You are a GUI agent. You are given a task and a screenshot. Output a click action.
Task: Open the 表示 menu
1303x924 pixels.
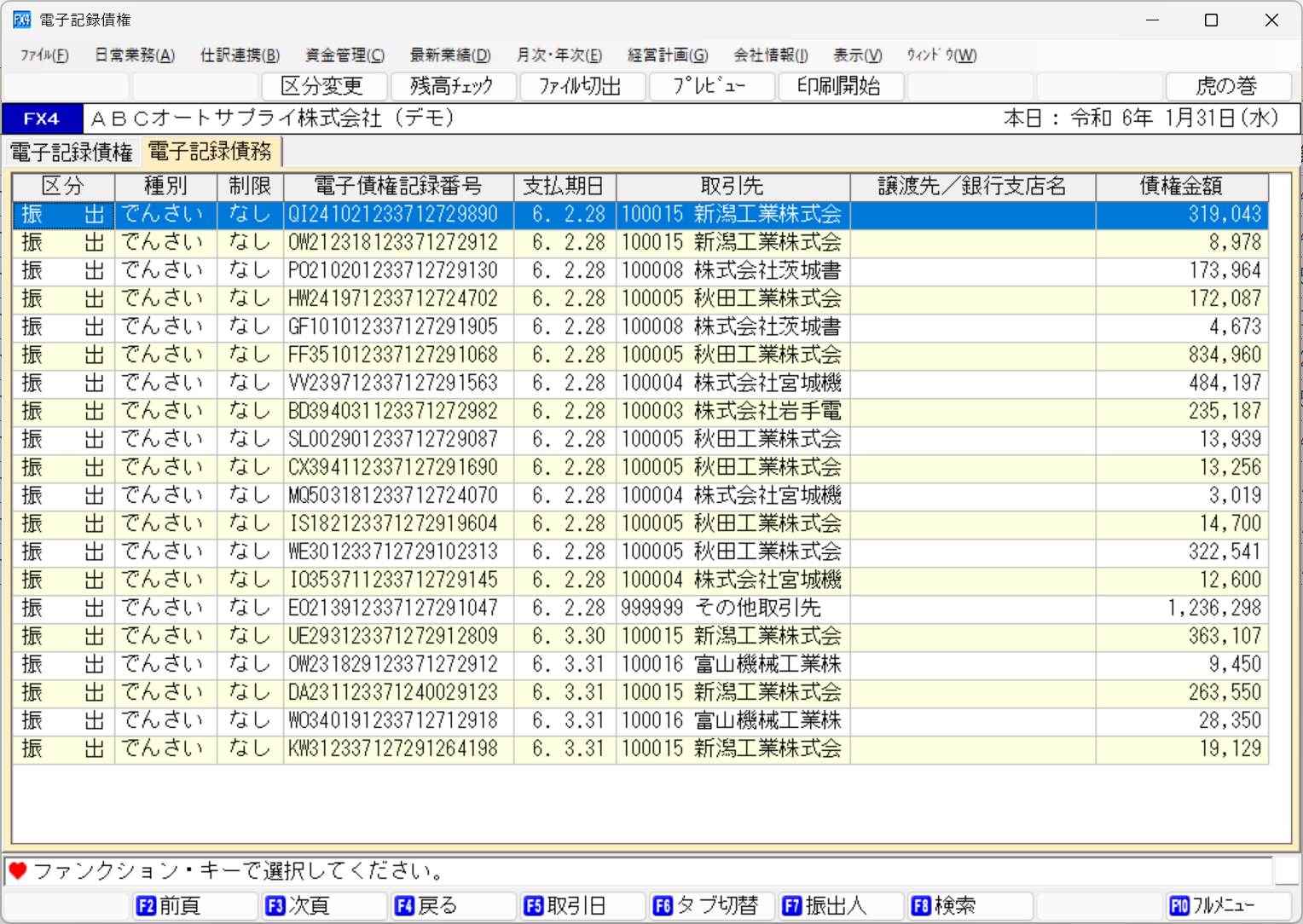(x=855, y=55)
